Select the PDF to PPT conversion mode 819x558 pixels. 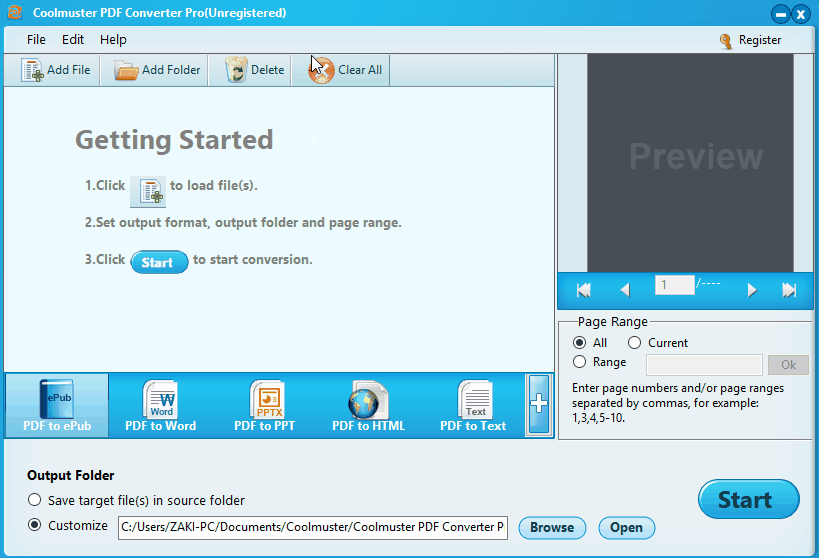(x=264, y=405)
